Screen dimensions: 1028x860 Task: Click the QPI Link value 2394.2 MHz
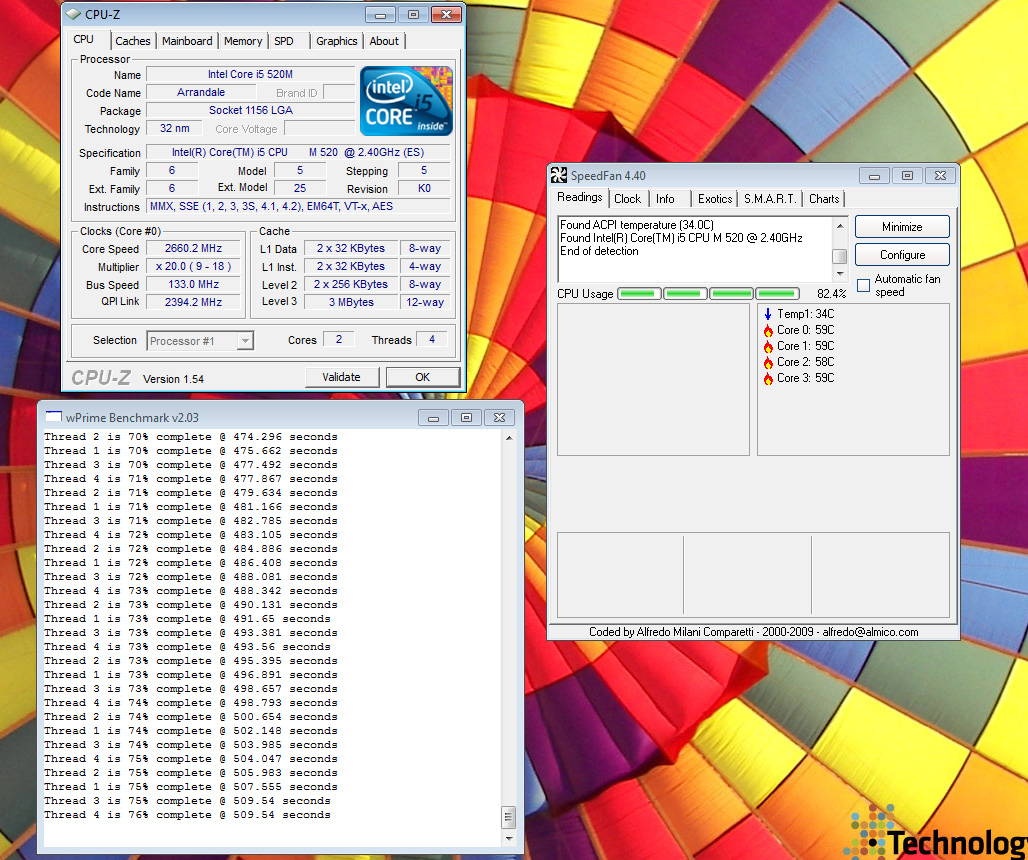193,302
